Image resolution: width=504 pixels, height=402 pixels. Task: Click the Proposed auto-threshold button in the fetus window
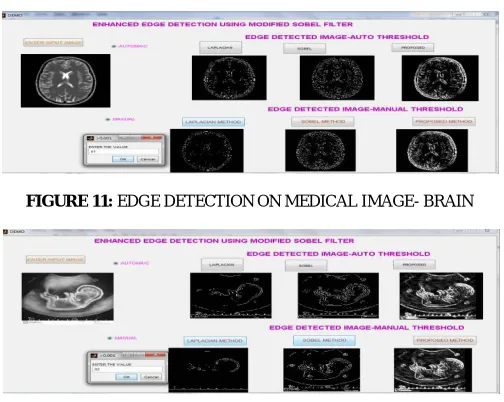pos(414,265)
